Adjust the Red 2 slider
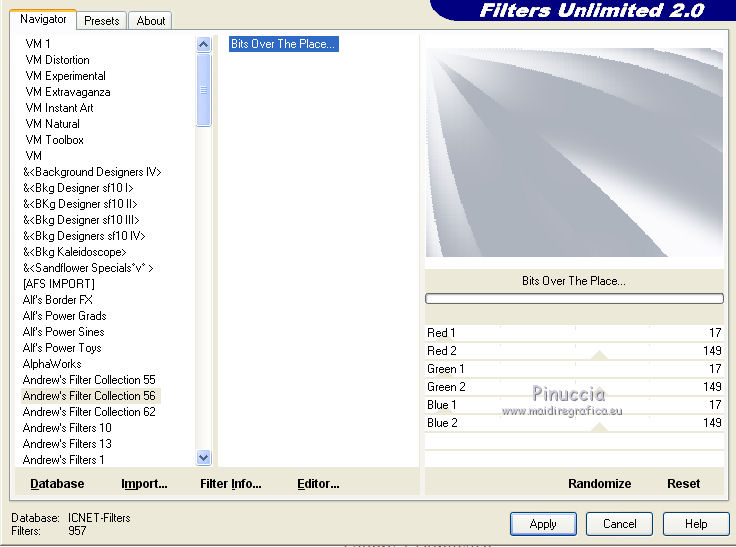Image resolution: width=736 pixels, height=547 pixels. 574,351
